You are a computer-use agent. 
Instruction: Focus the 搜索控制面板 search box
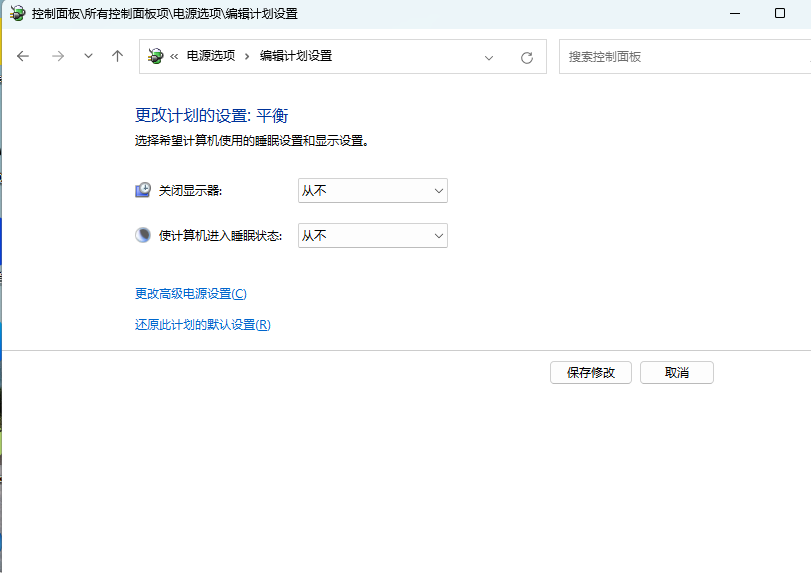685,56
